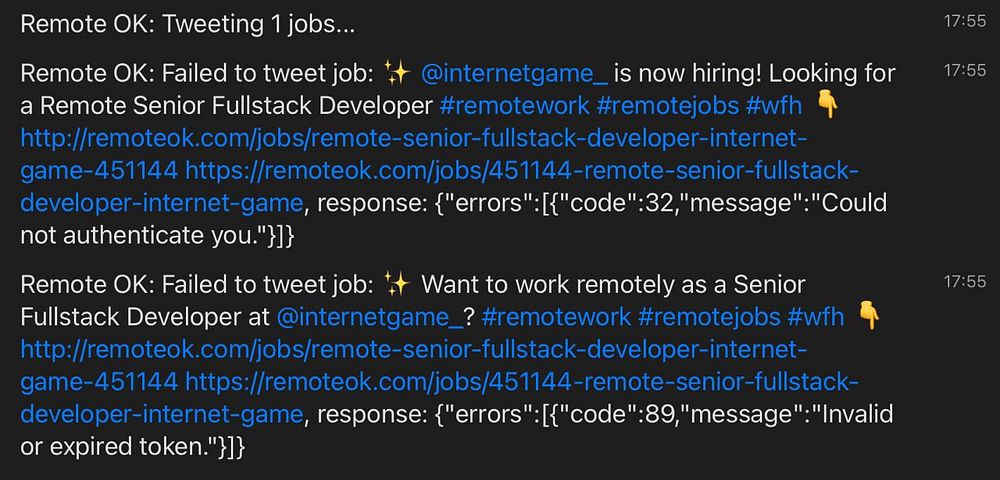Click the pointing-down emoji in the "now hiring" message
The height and width of the screenshot is (480, 1000).
826,105
